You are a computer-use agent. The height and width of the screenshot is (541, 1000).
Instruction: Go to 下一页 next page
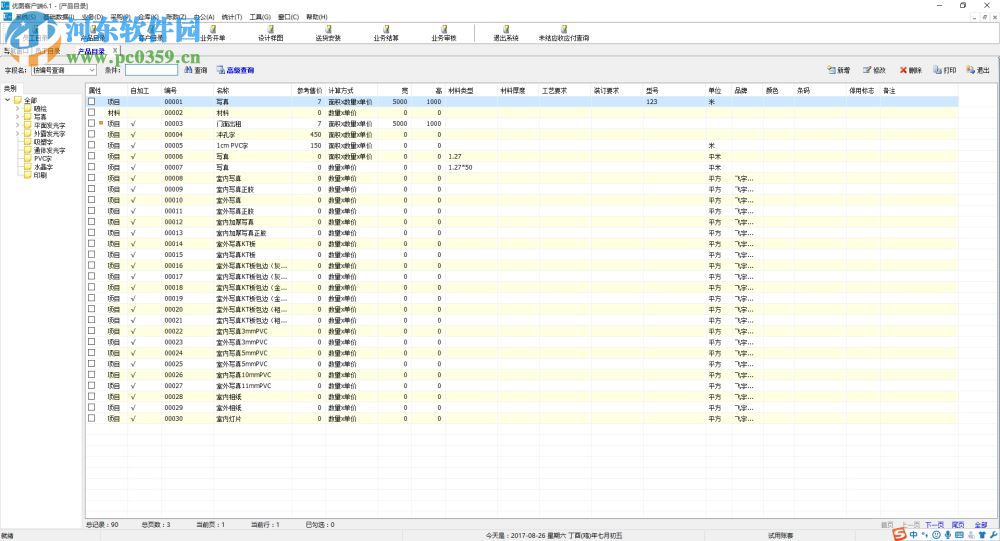(x=934, y=524)
